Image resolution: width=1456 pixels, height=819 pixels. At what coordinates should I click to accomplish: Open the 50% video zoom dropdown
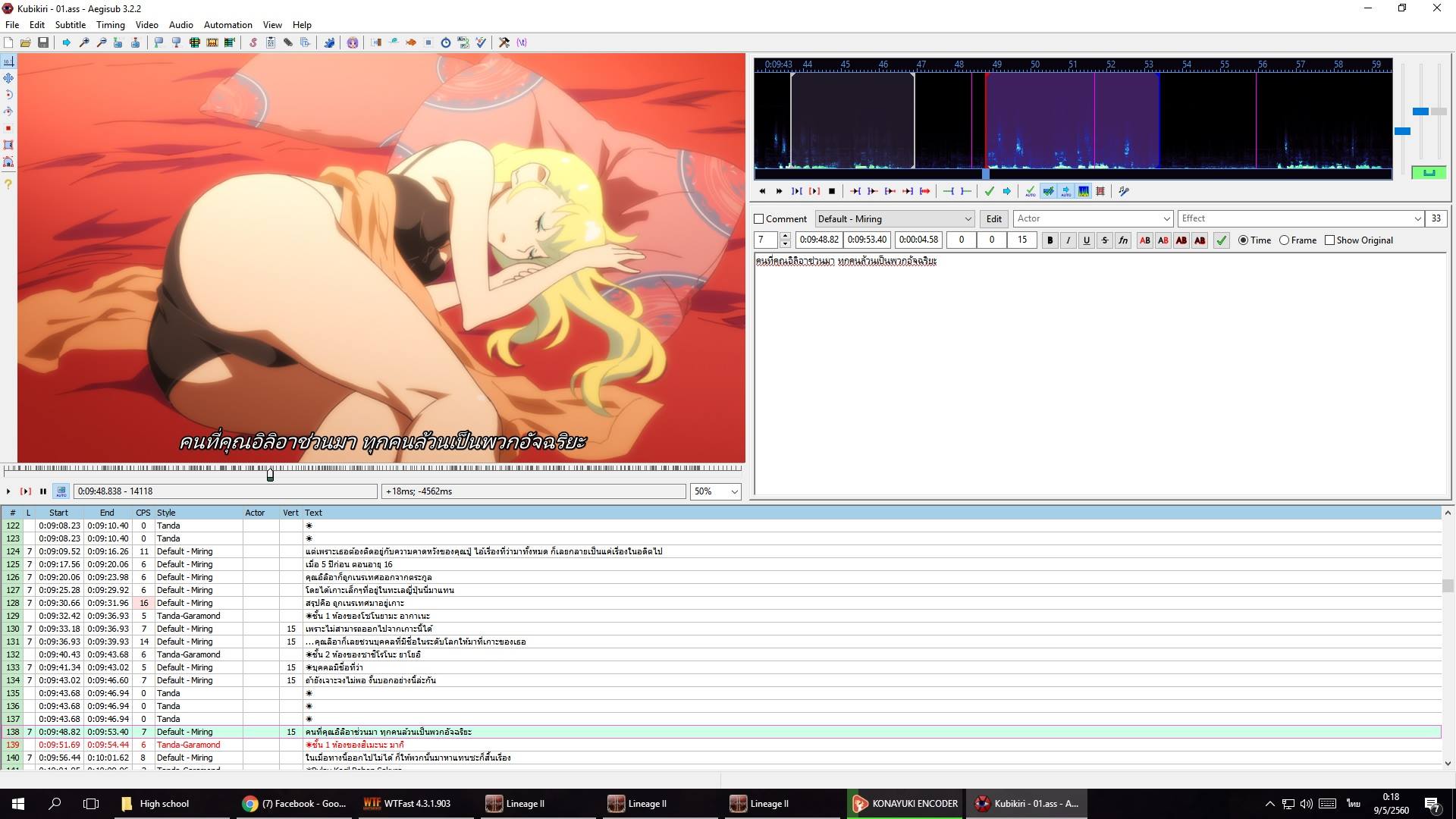tap(733, 491)
